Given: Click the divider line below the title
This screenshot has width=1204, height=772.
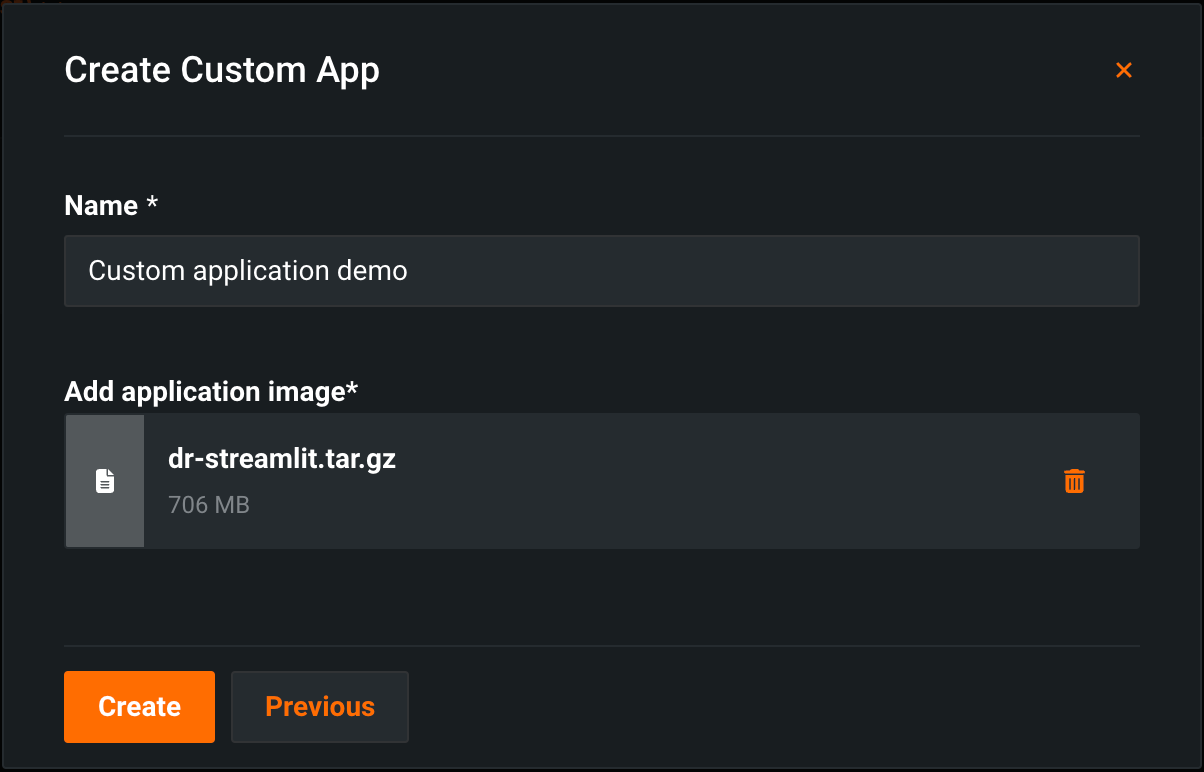Looking at the screenshot, I should coord(602,135).
